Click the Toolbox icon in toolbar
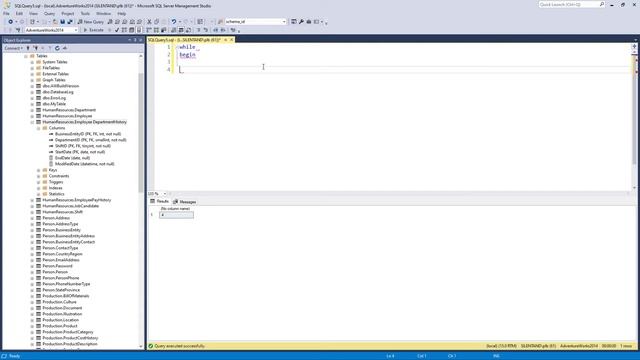The height and width of the screenshot is (360, 640). tap(309, 22)
